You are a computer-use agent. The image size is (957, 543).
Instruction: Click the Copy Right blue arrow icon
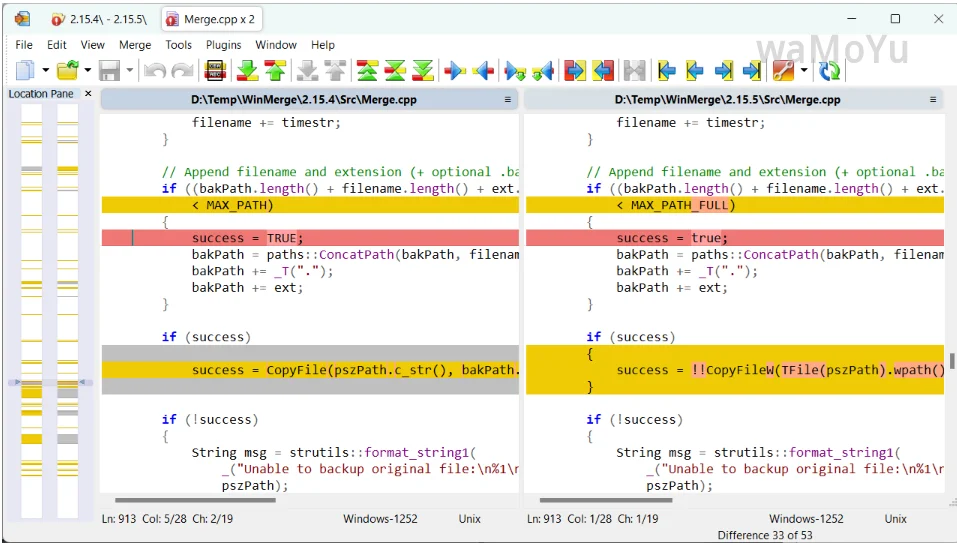pyautogui.click(x=455, y=71)
